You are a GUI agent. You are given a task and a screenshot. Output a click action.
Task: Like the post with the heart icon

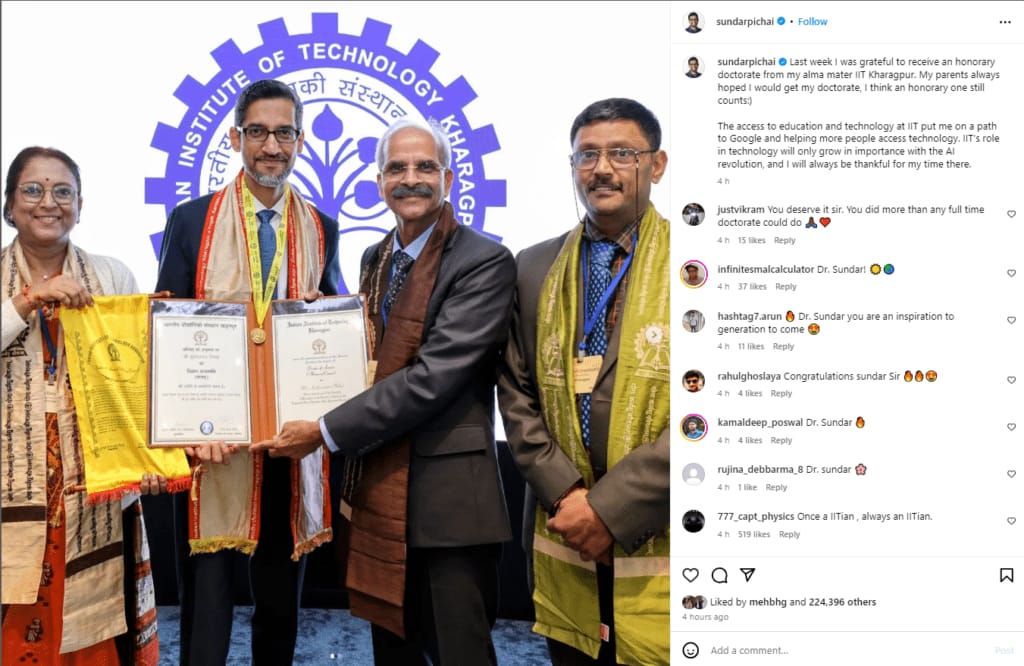690,575
